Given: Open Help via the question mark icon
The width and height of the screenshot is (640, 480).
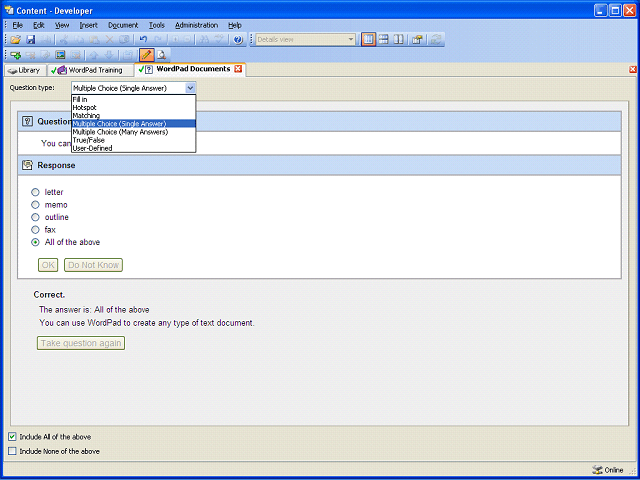Looking at the screenshot, I should (x=238, y=40).
